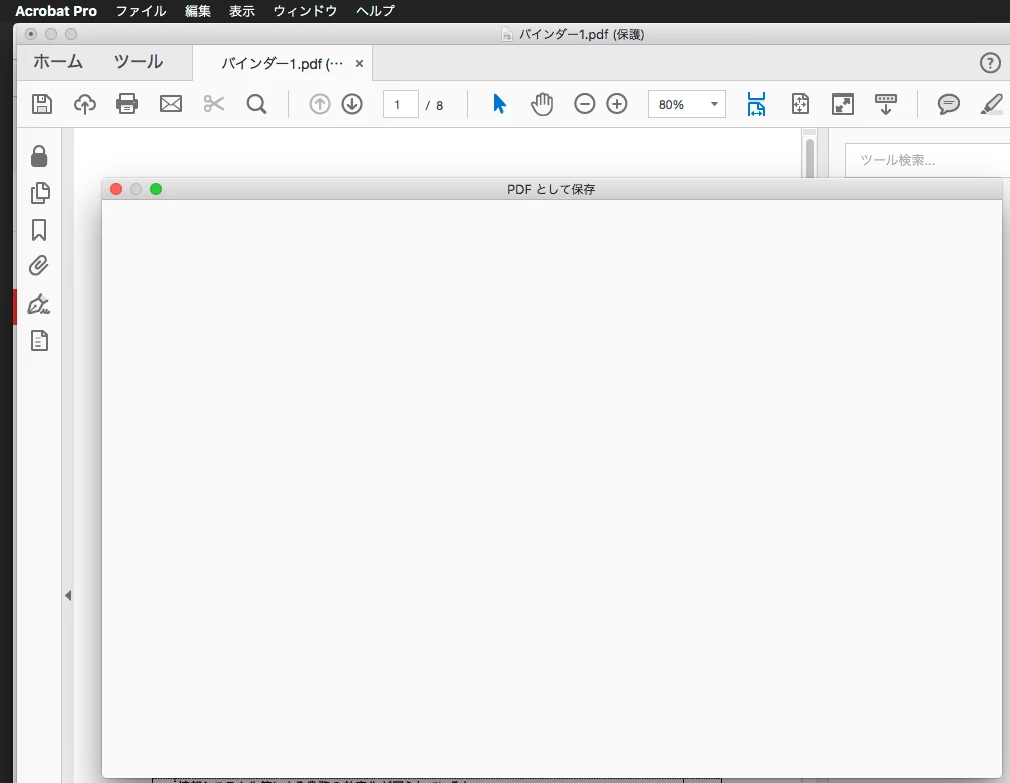Go to next page arrow
The image size is (1010, 783).
point(352,104)
